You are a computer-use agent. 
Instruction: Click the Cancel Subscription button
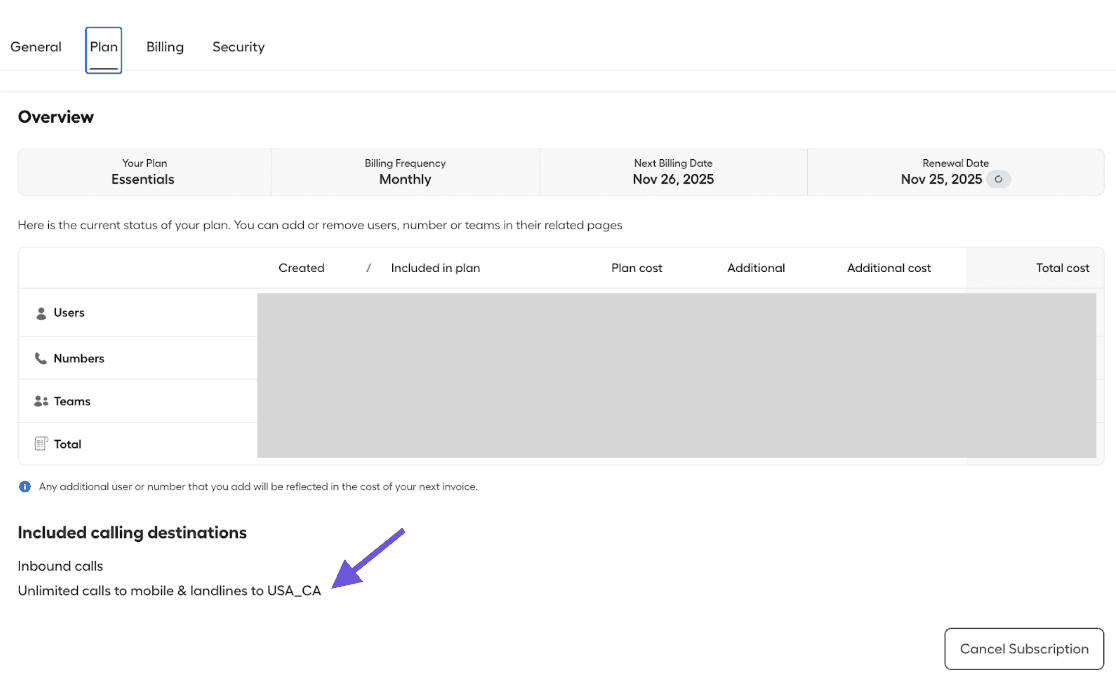(1023, 648)
